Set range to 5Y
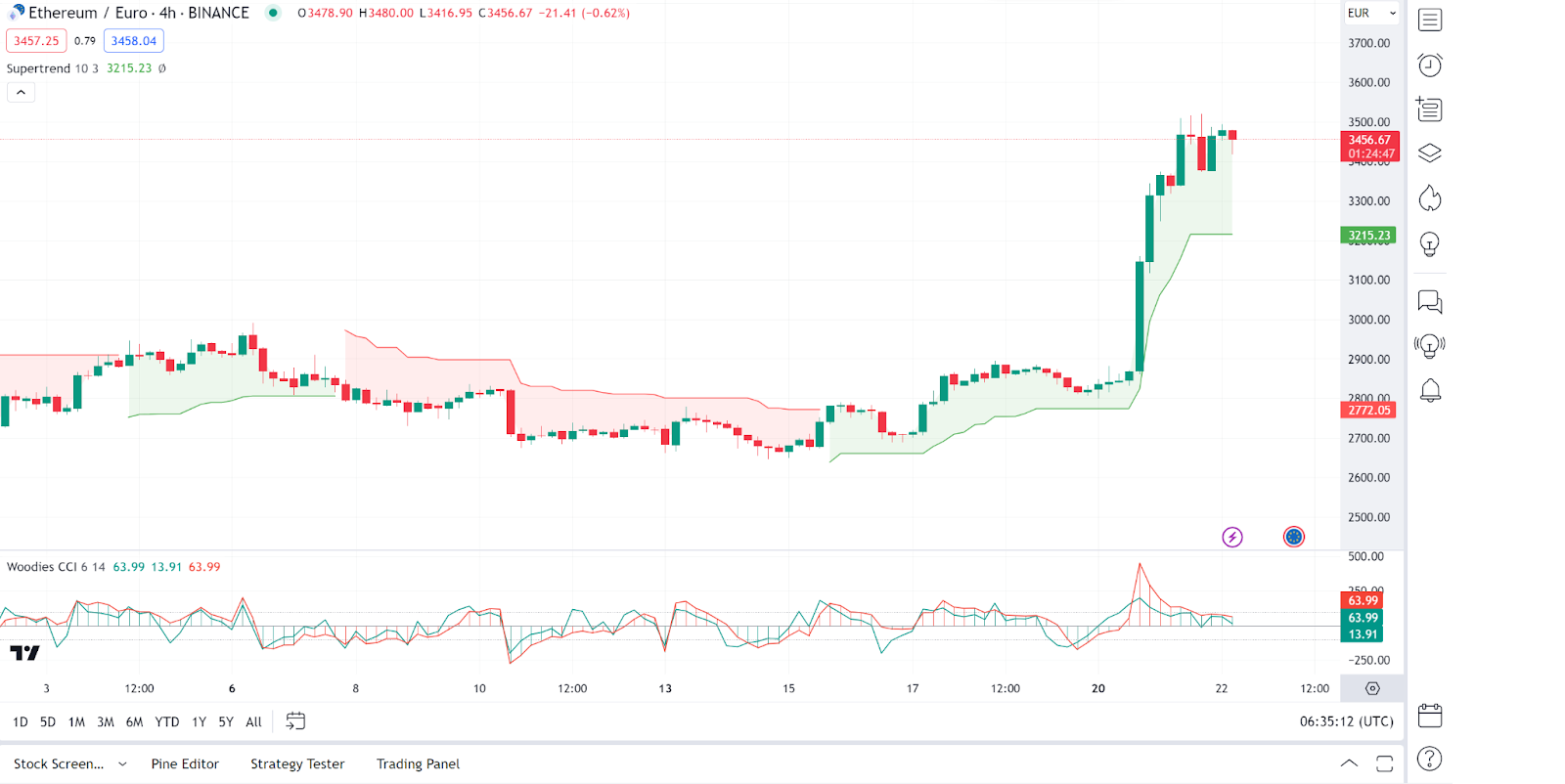 (x=226, y=722)
